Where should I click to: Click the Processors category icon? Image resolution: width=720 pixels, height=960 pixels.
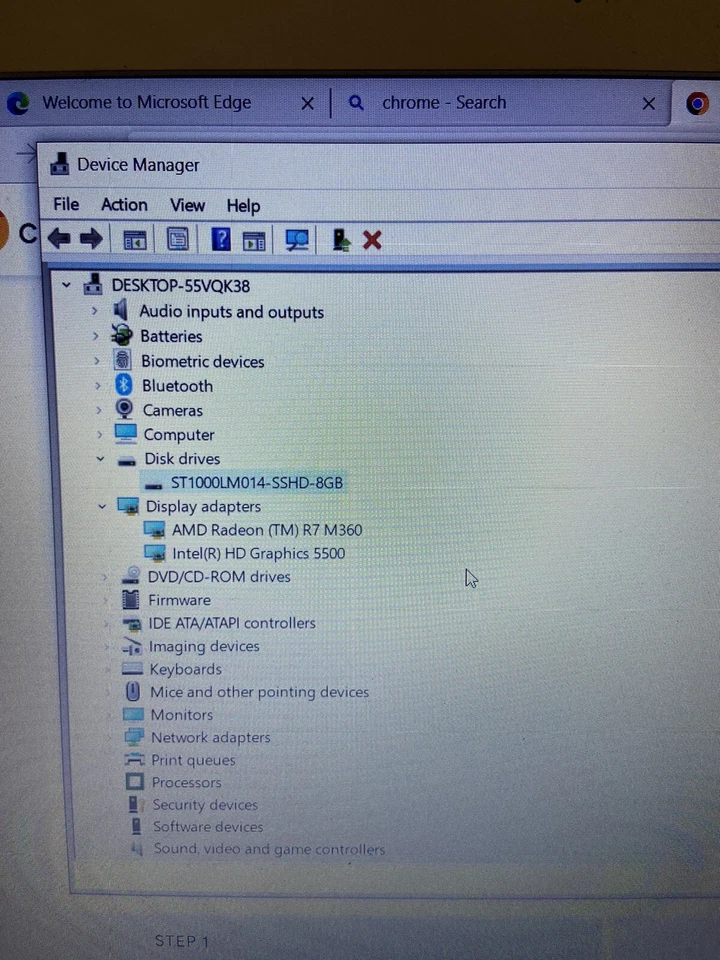[135, 781]
